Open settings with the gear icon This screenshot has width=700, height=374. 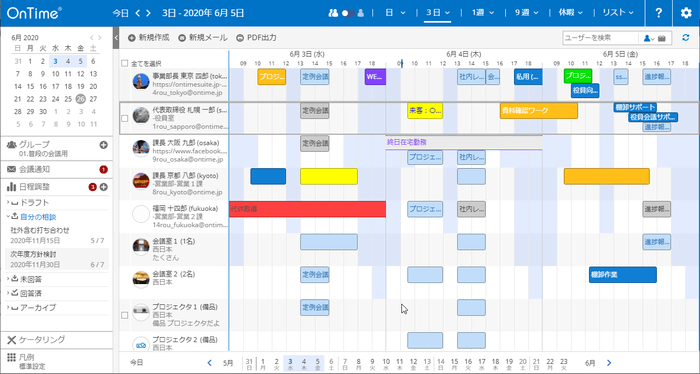[686, 13]
